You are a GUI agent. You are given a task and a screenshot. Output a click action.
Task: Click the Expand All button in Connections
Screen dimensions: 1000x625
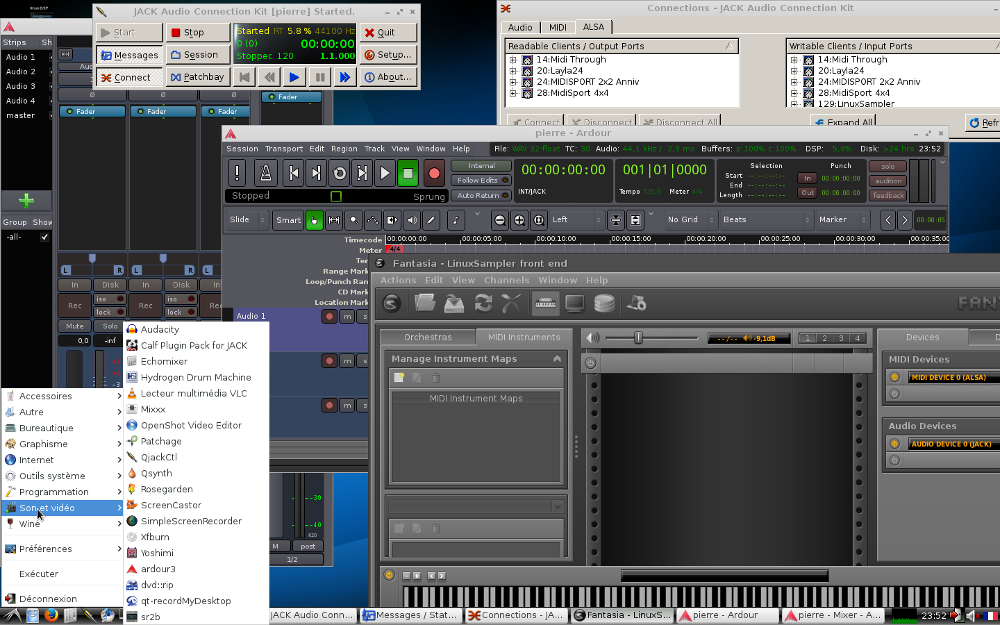point(843,122)
